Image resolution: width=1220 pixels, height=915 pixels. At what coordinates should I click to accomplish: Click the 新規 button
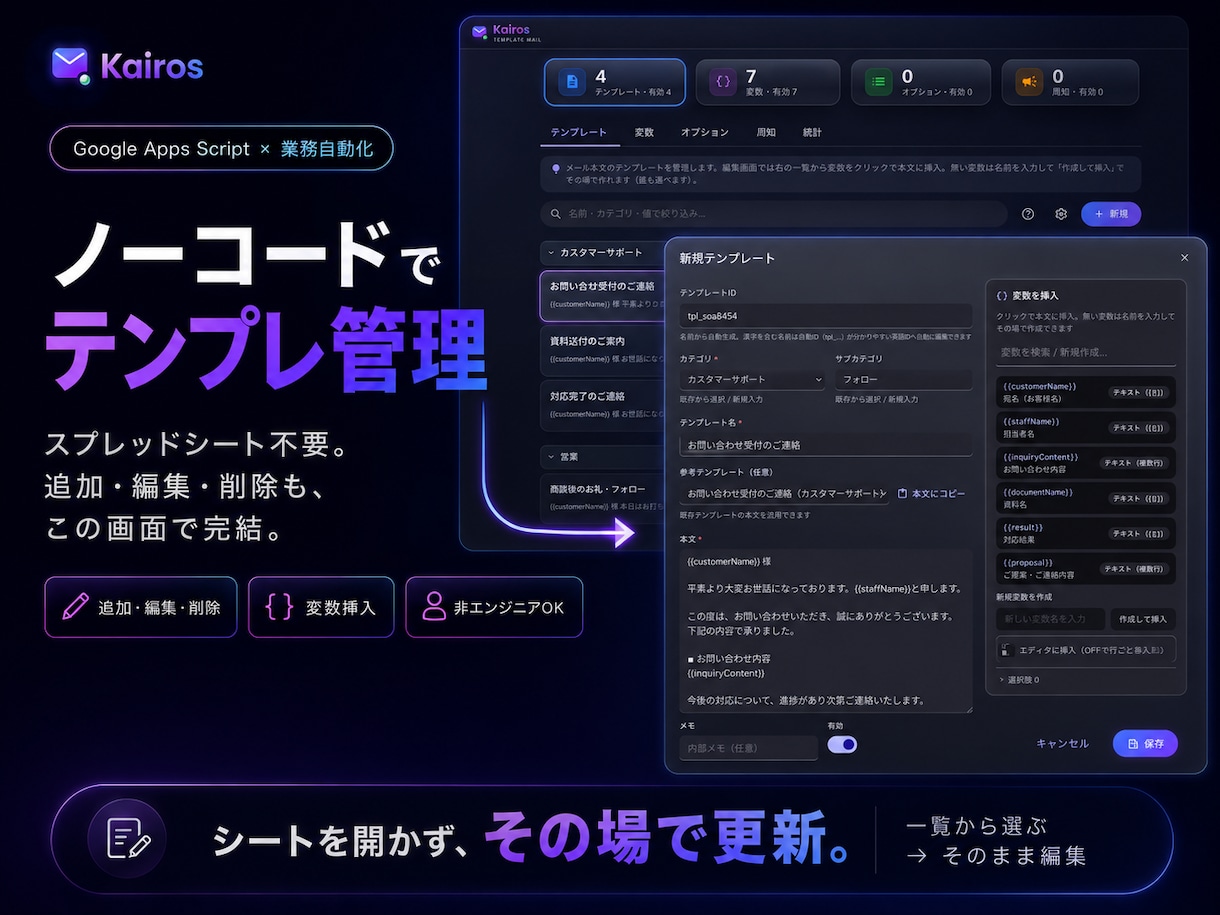pyautogui.click(x=1111, y=214)
